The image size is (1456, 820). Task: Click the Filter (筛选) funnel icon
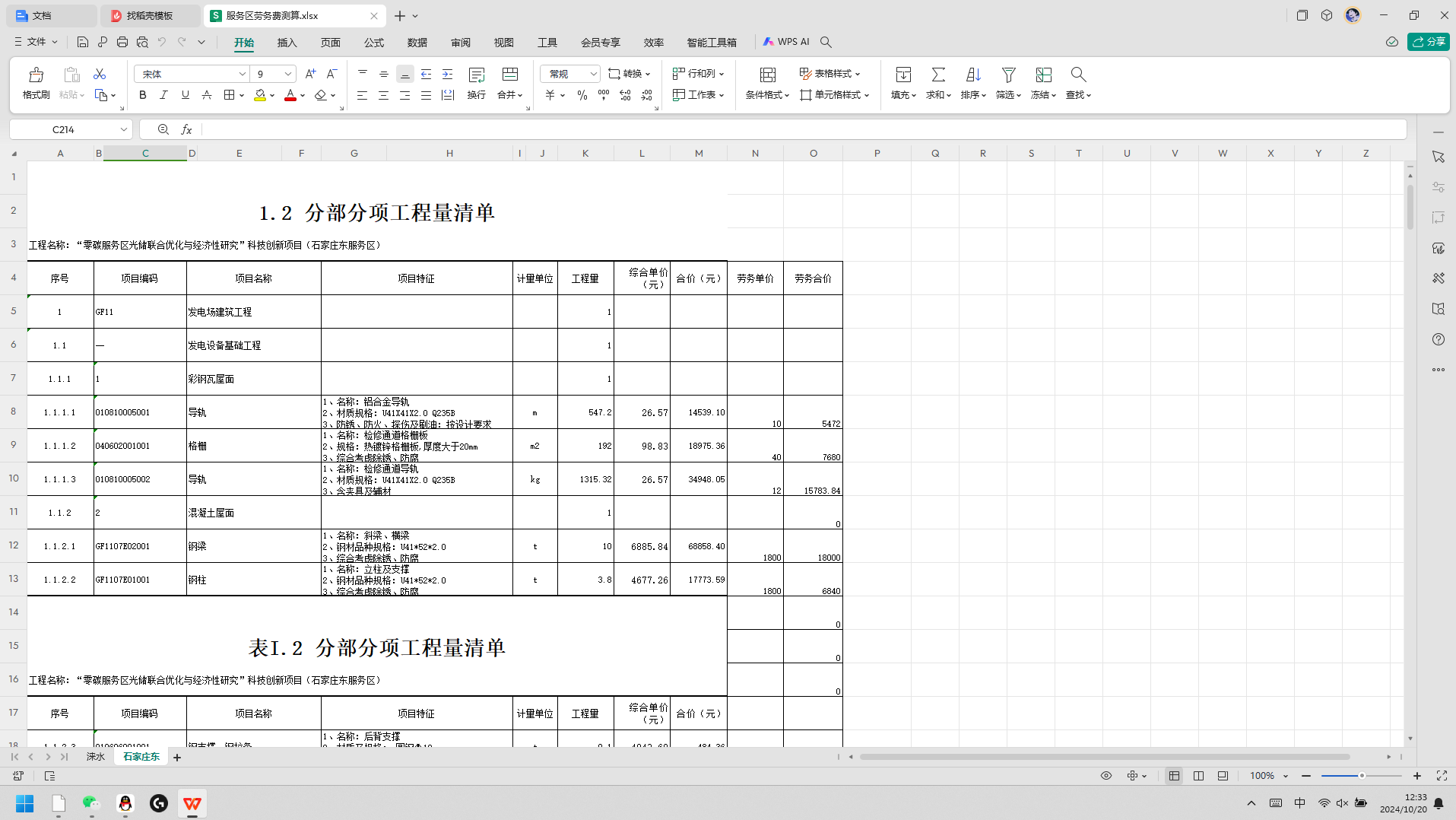(1008, 75)
